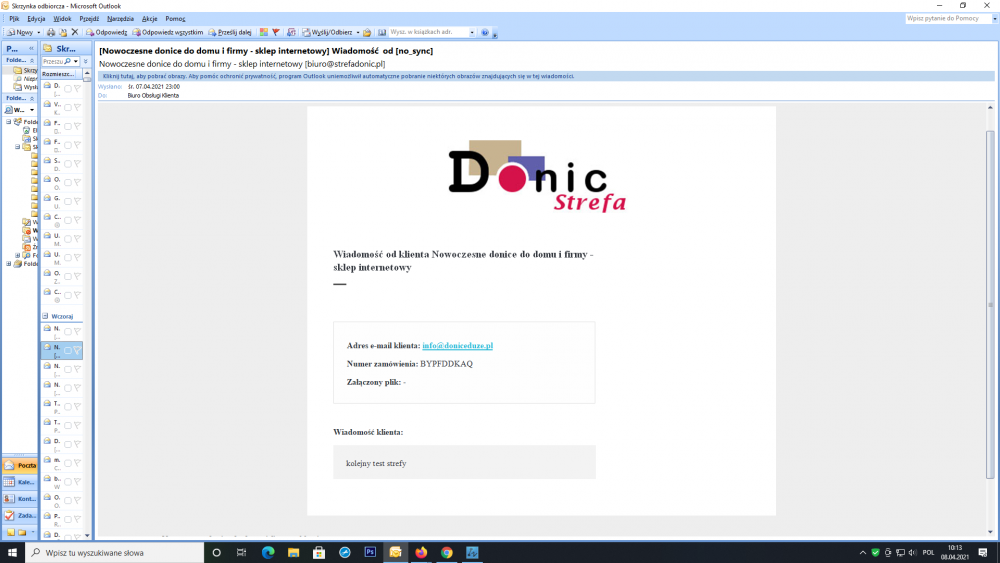
Task: Click the blue Help question icon
Action: [x=485, y=32]
